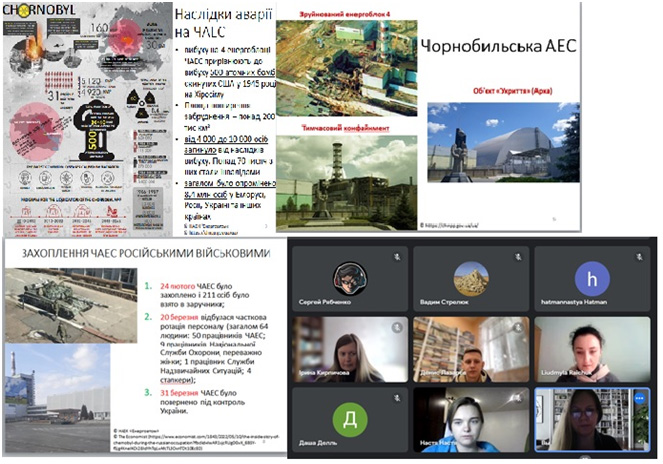Select Денис's video feed with bookshelves
The width and height of the screenshot is (663, 464).
click(x=471, y=349)
